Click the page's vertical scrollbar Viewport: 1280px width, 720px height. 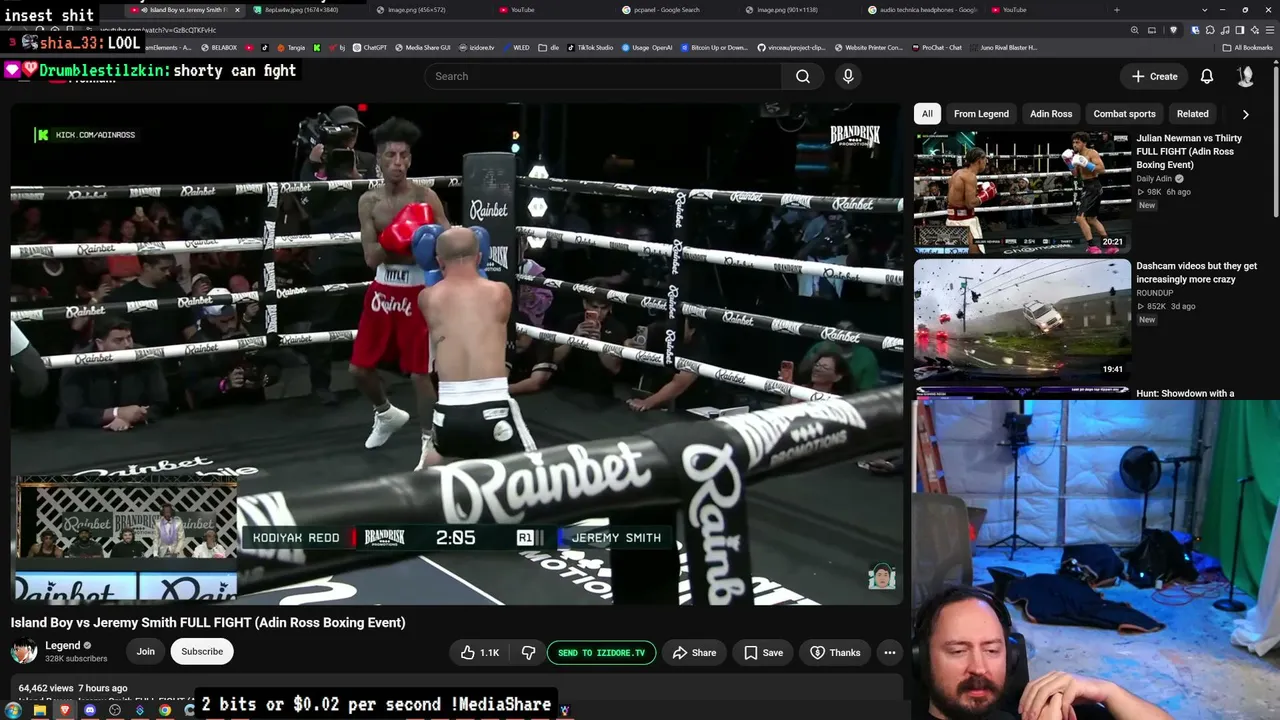pyautogui.click(x=1276, y=140)
